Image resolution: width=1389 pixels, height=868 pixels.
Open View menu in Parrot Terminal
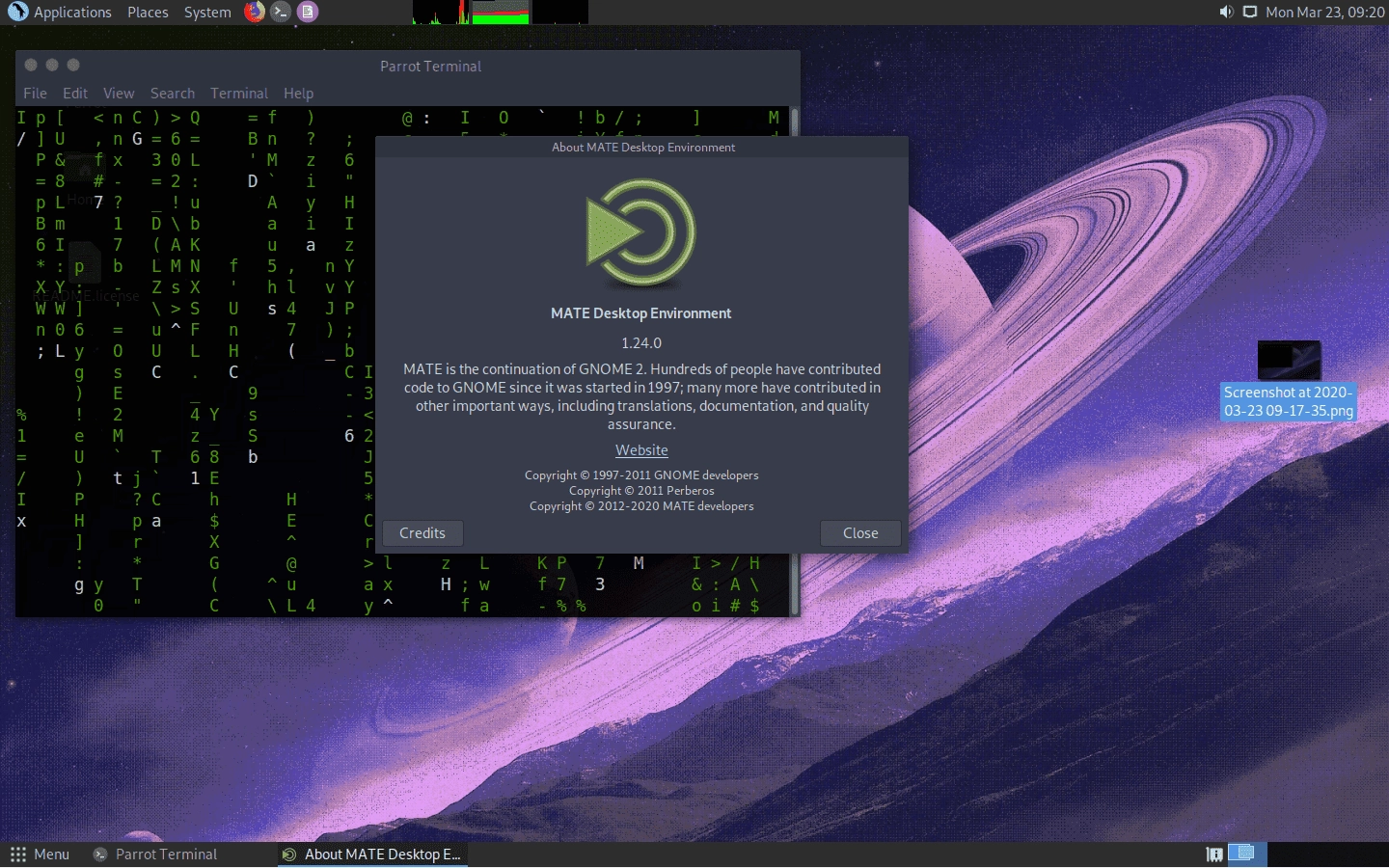(x=119, y=94)
